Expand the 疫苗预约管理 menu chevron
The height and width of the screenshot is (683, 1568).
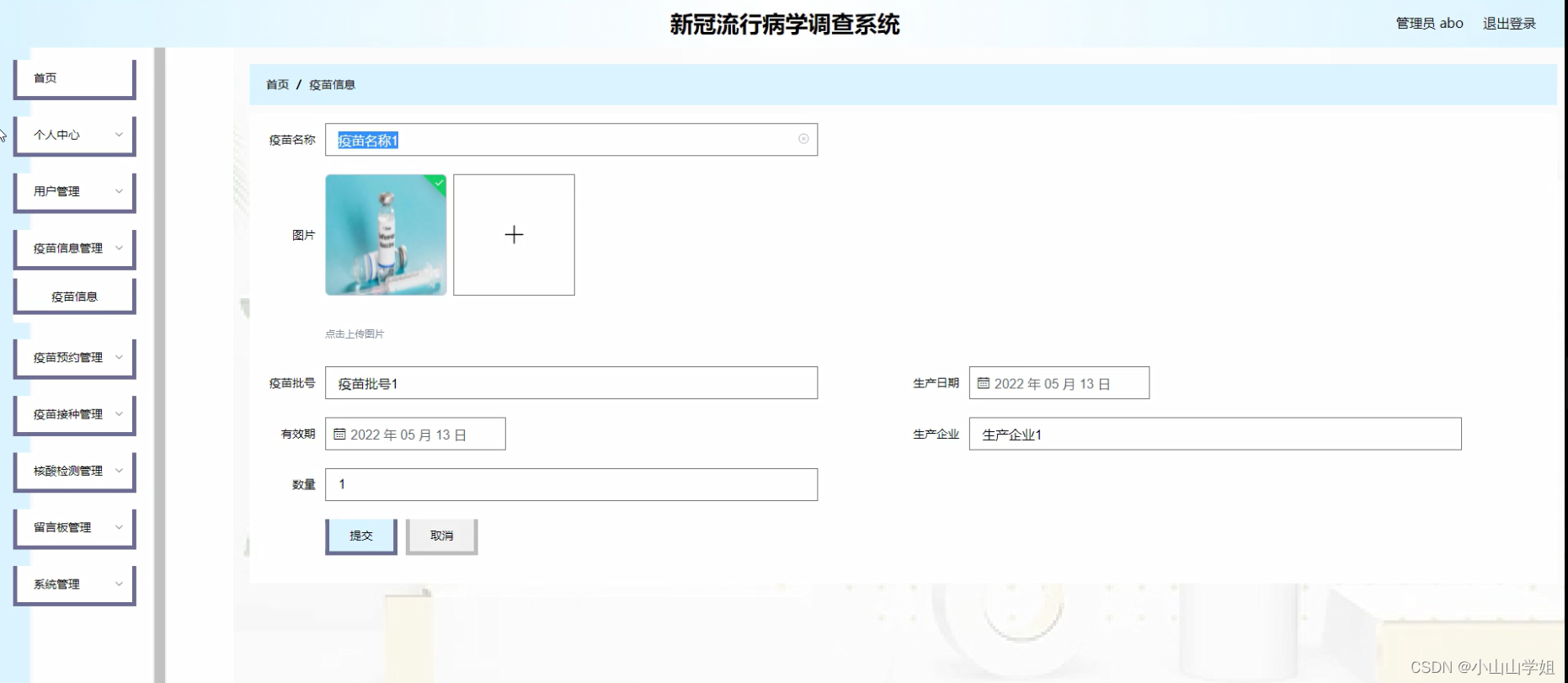pyautogui.click(x=119, y=357)
